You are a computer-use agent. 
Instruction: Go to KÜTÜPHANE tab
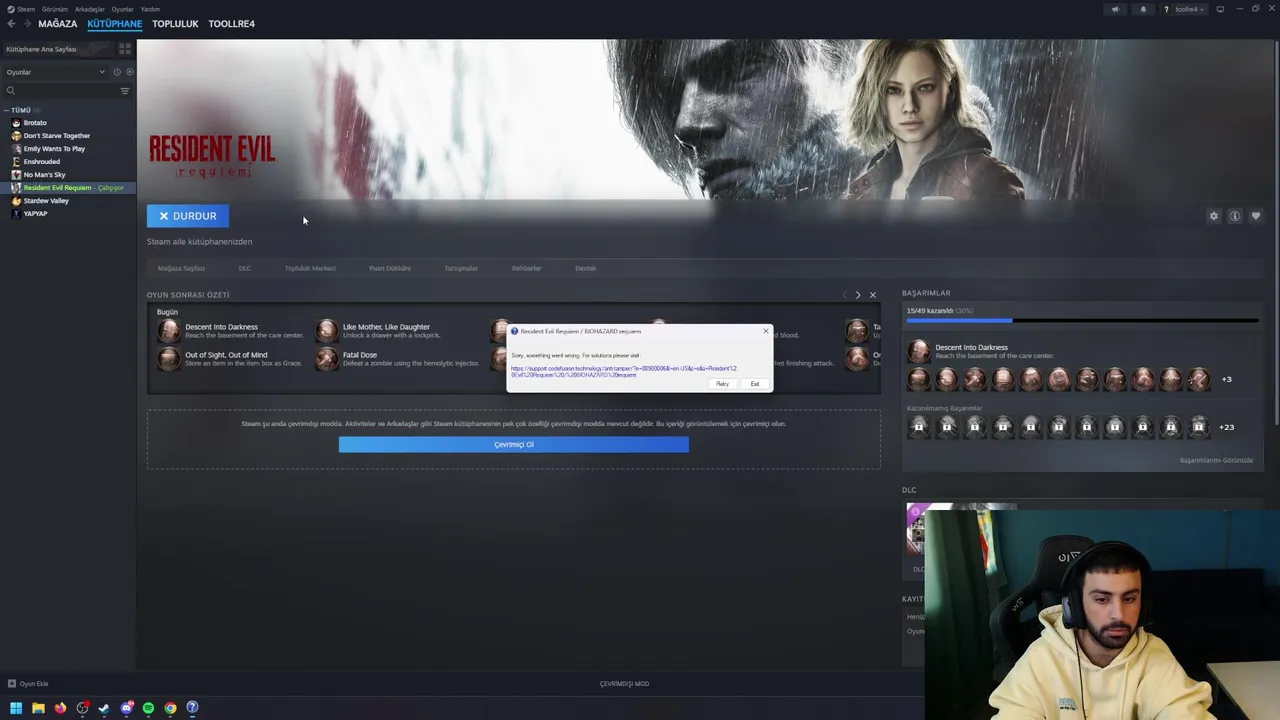(115, 24)
